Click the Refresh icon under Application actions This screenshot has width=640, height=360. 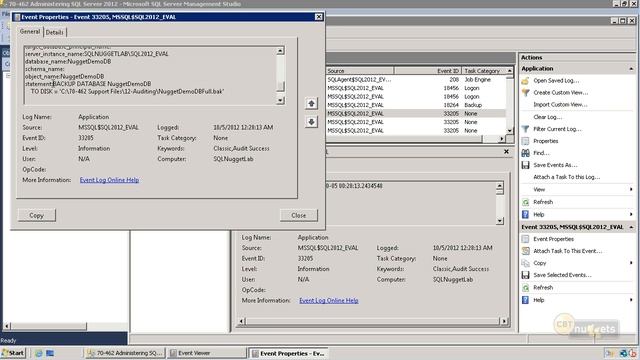coord(525,202)
